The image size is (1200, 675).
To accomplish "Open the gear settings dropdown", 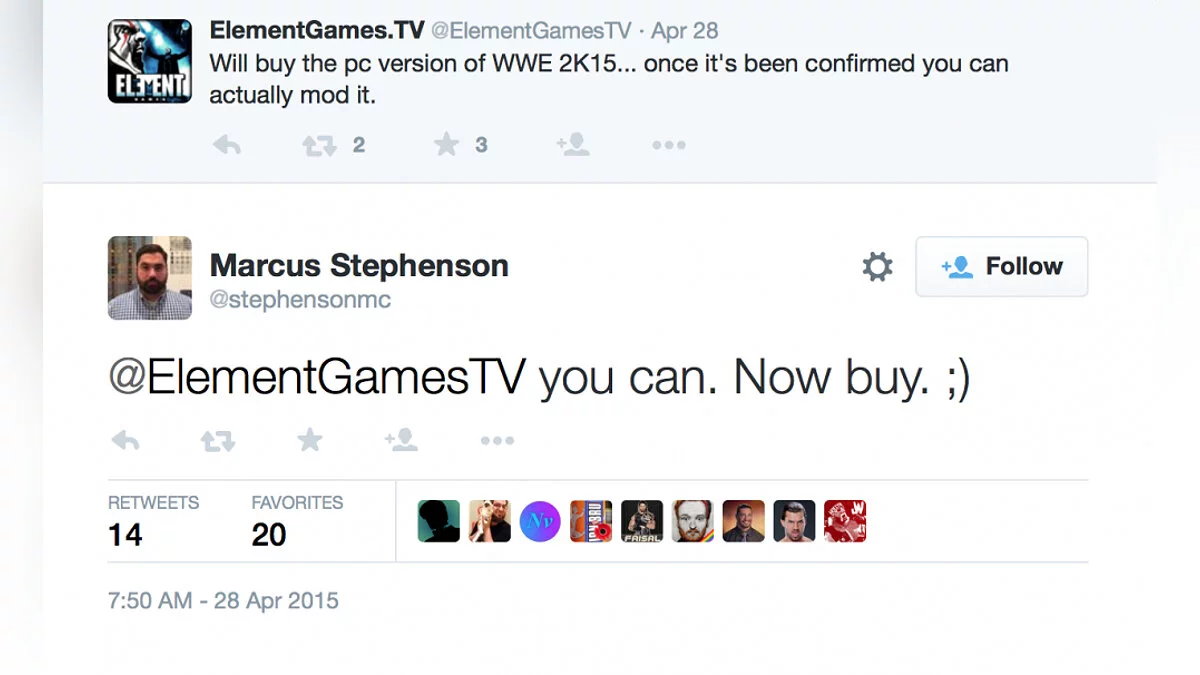I will [x=877, y=267].
